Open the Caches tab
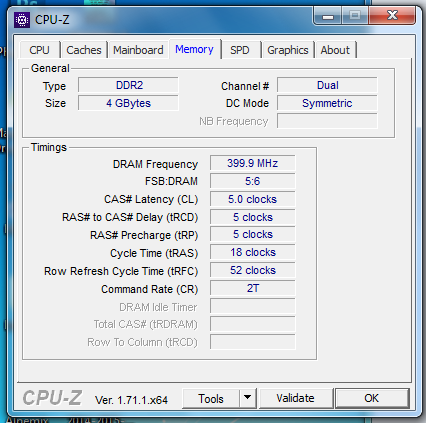This screenshot has height=423, width=426. click(x=84, y=50)
